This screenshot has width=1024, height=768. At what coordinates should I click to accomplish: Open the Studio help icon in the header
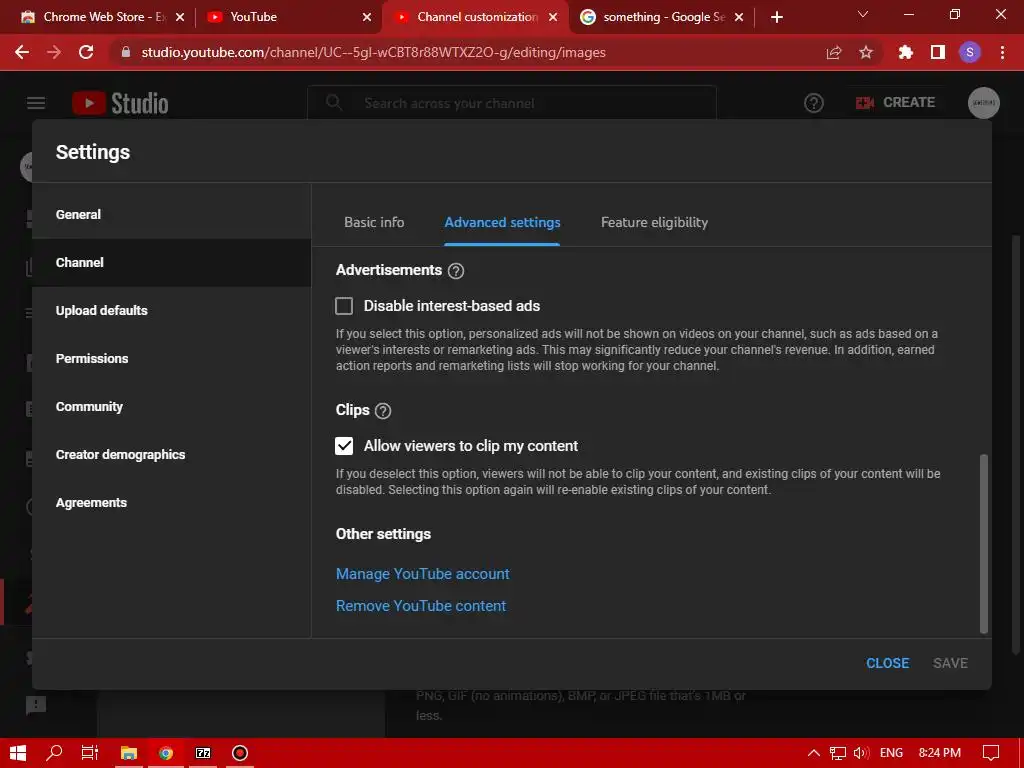(x=814, y=103)
